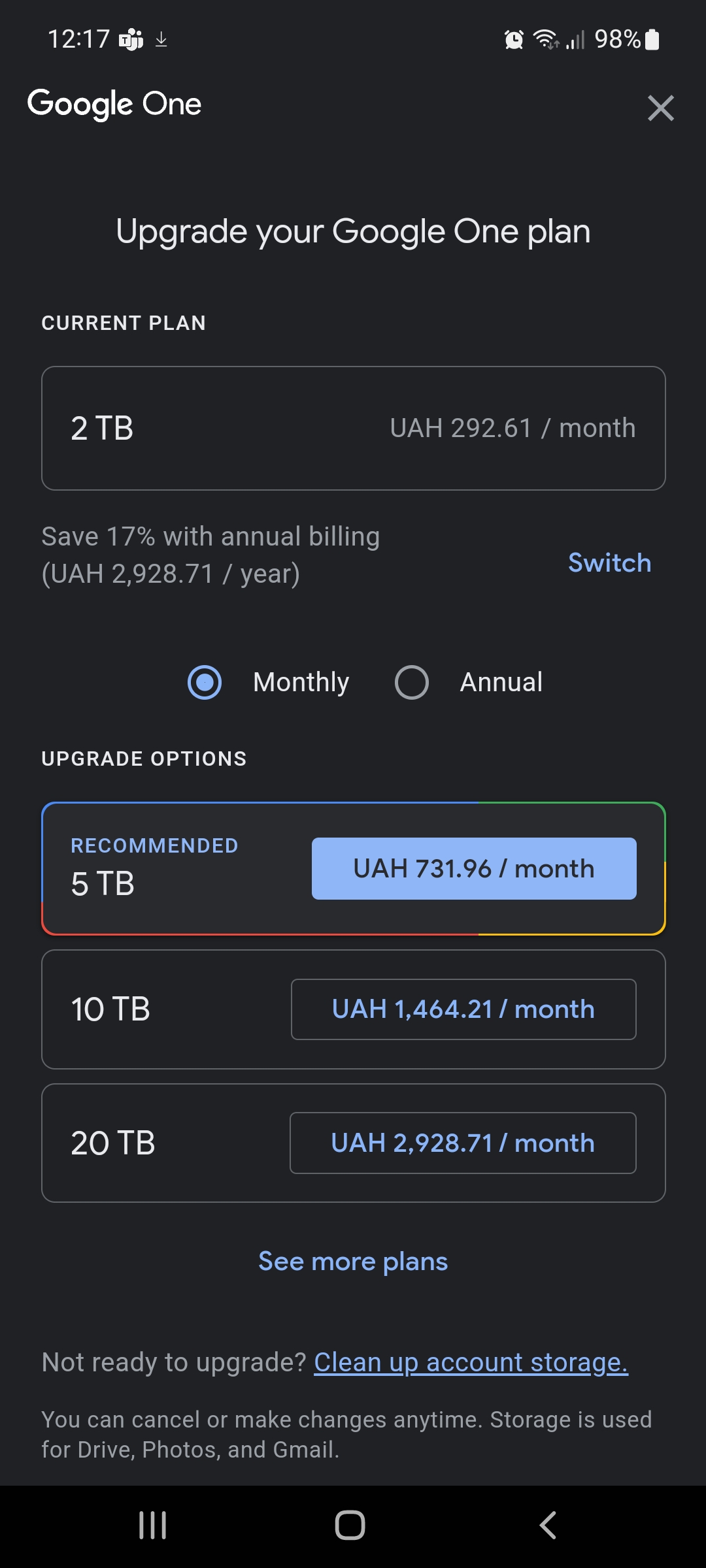Expand the list with See more plans
Screen dimensions: 706x1568
353,1261
